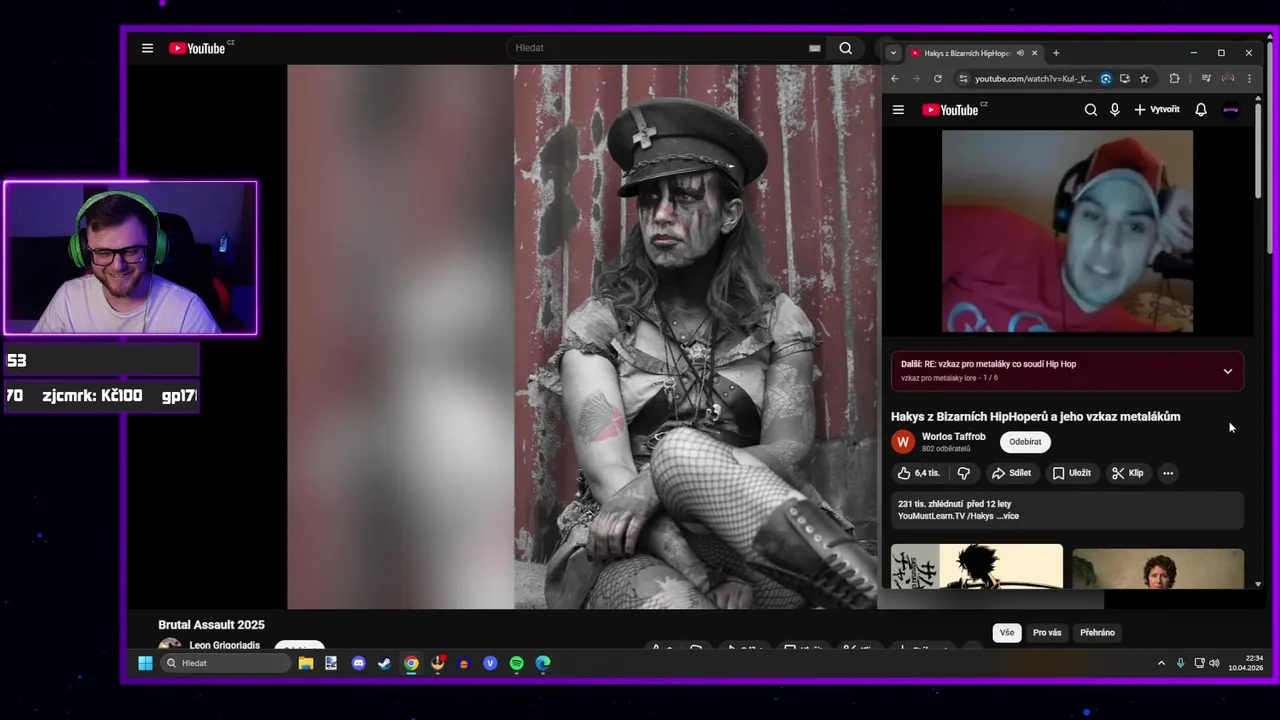The width and height of the screenshot is (1280, 720).
Task: Open YouTube search in the right window
Action: pos(1091,110)
